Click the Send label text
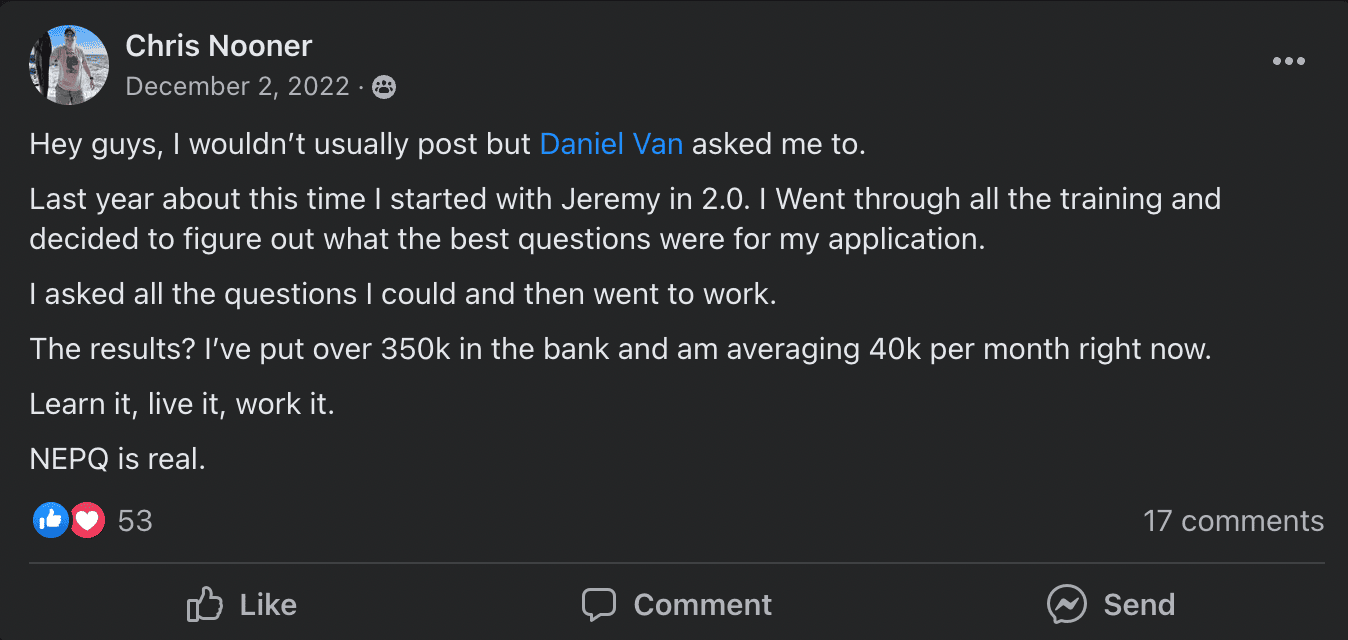 click(x=1139, y=605)
